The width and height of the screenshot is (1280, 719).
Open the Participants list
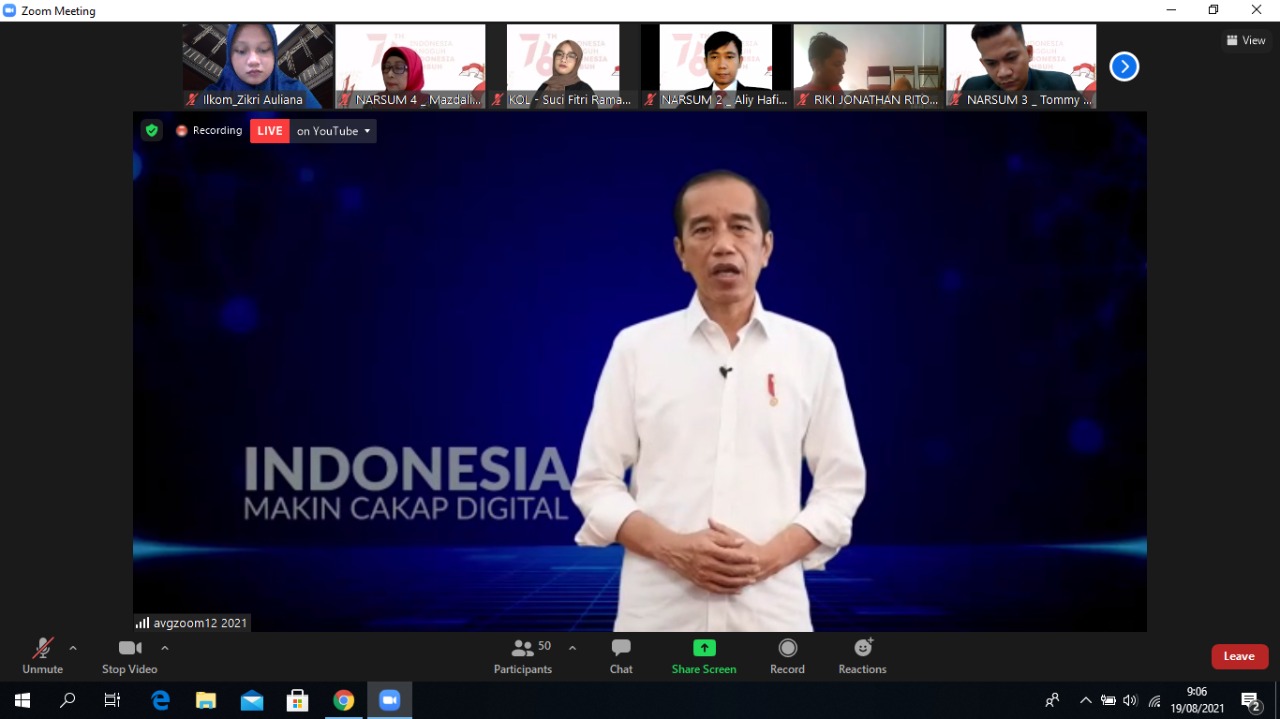523,655
